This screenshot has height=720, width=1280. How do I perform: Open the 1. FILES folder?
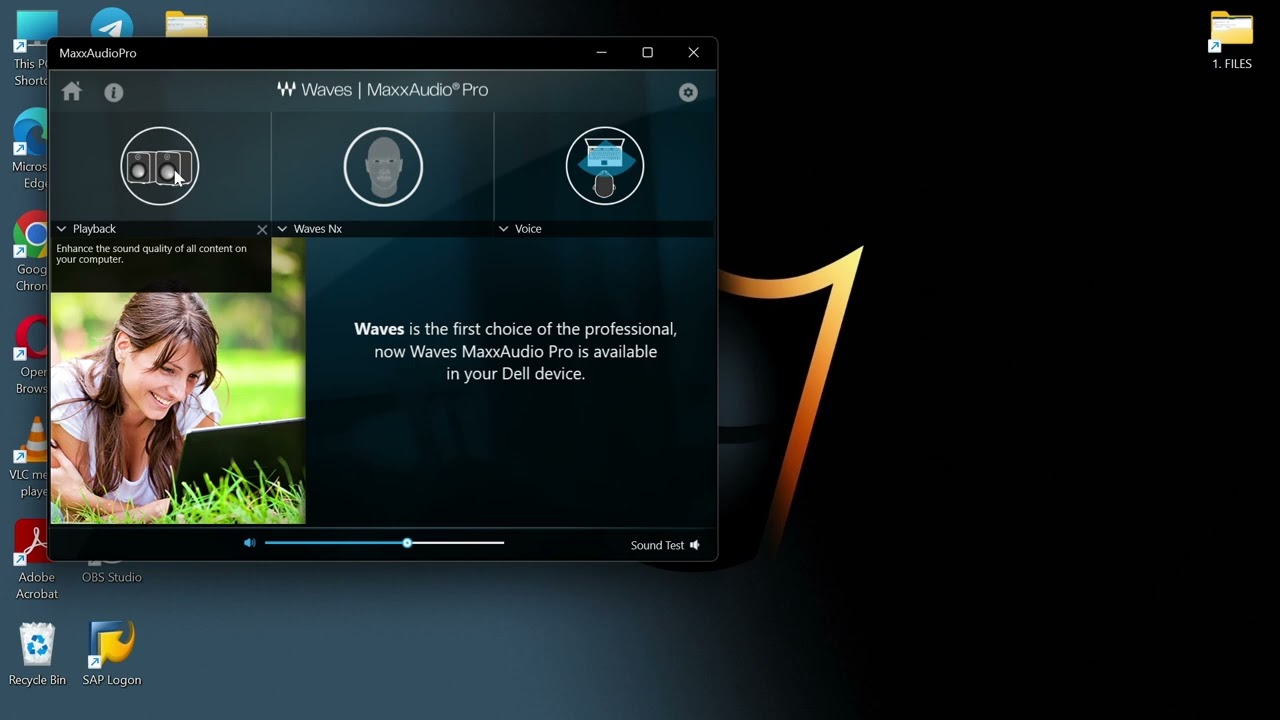click(x=1232, y=40)
